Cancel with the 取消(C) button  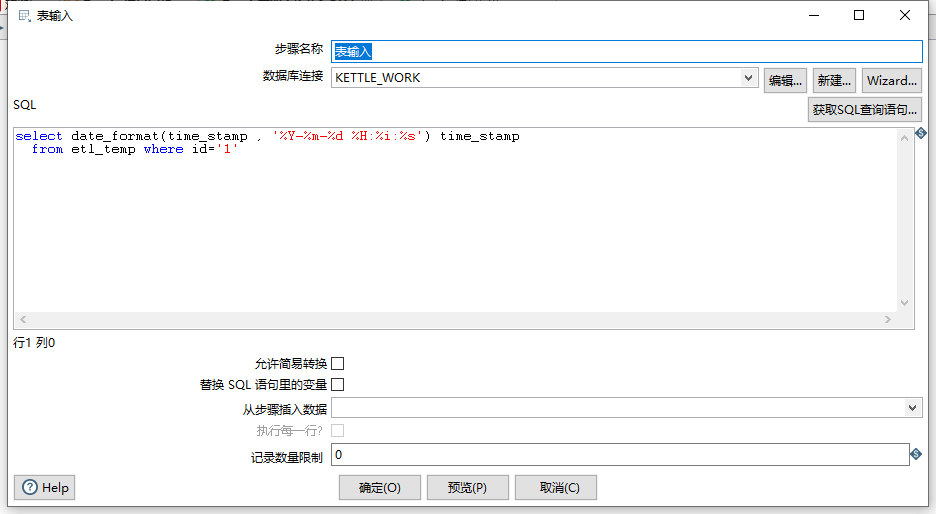556,488
